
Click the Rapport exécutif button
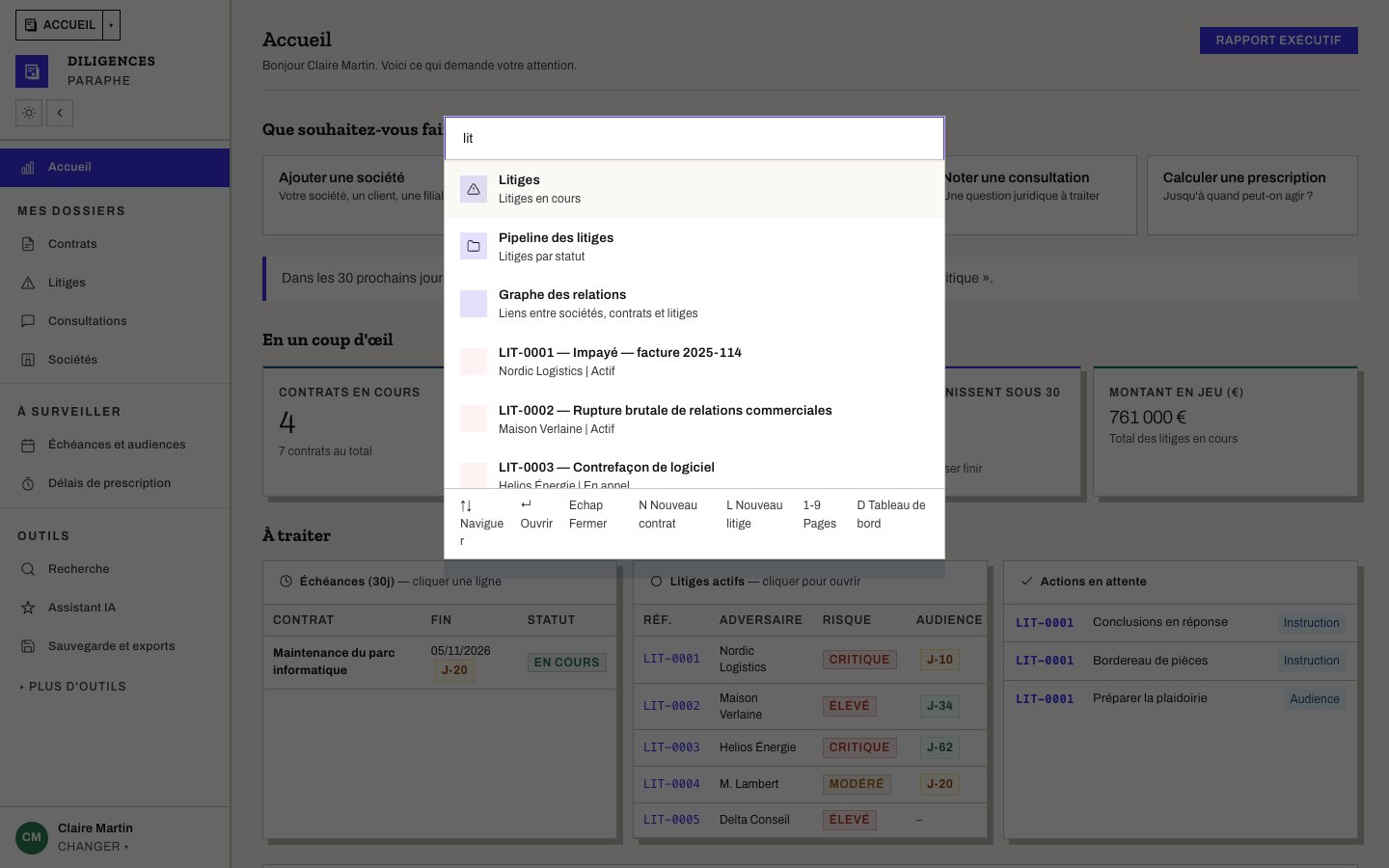tap(1278, 41)
